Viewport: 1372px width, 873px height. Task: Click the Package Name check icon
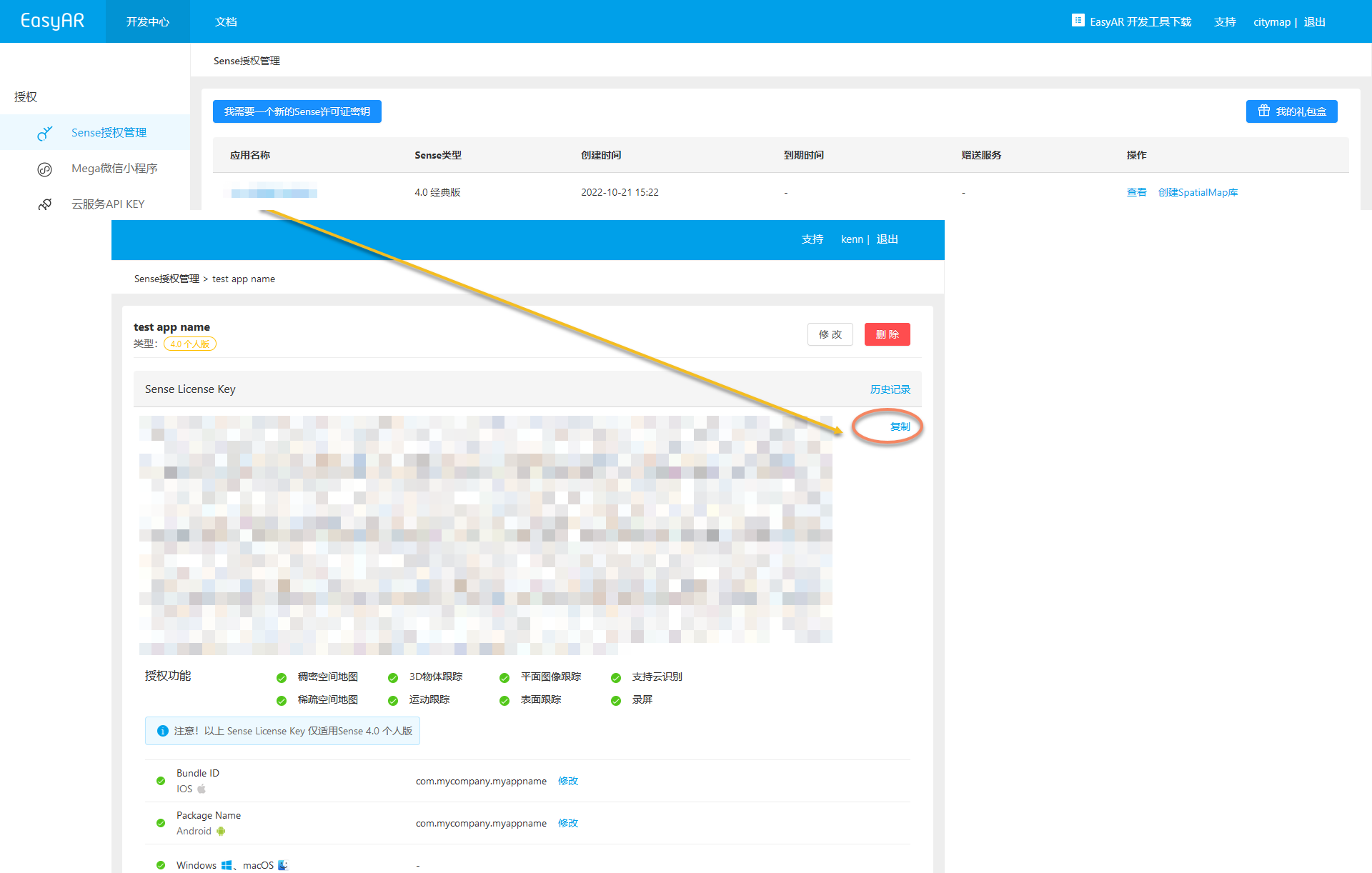pos(161,823)
